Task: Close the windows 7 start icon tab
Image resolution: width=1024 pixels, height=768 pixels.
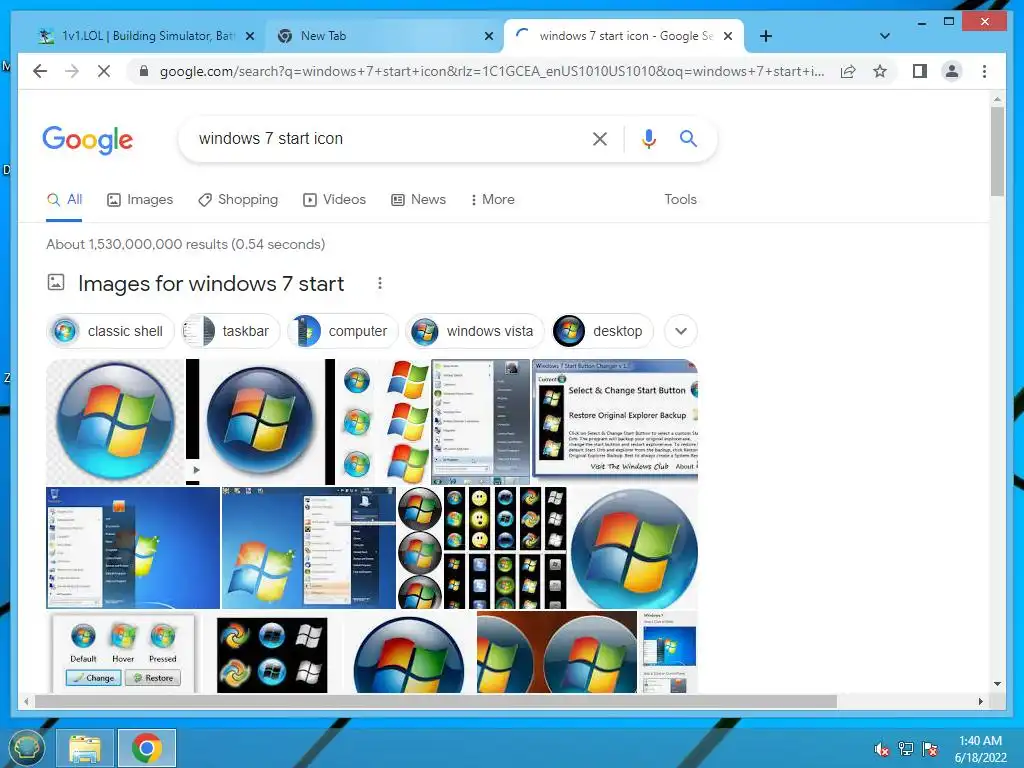Action: pos(728,37)
